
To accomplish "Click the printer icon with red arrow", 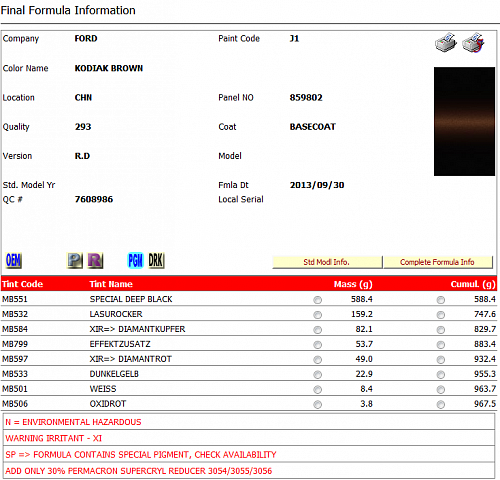I will (x=473, y=42).
